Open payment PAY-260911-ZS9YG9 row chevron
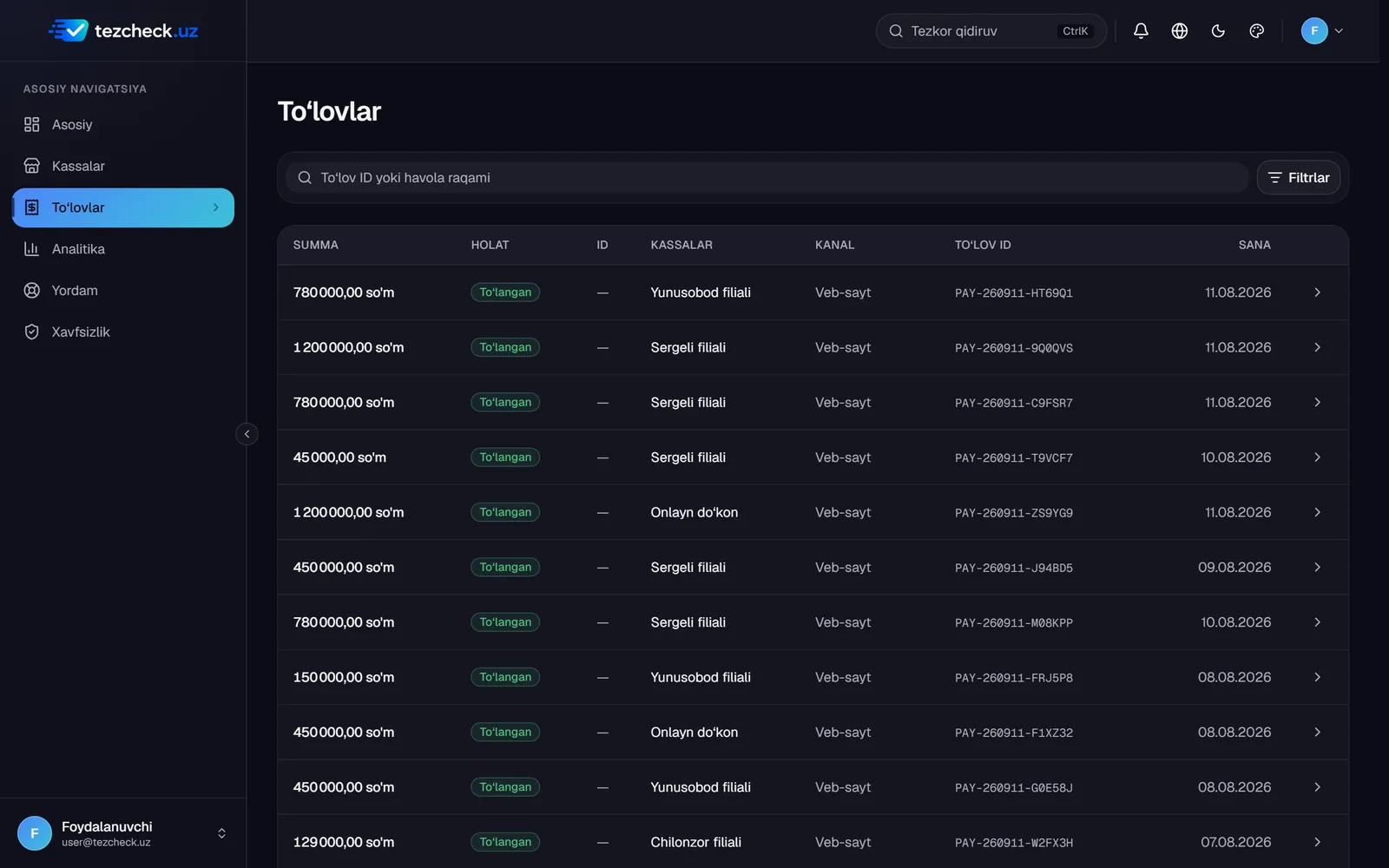 1317,512
